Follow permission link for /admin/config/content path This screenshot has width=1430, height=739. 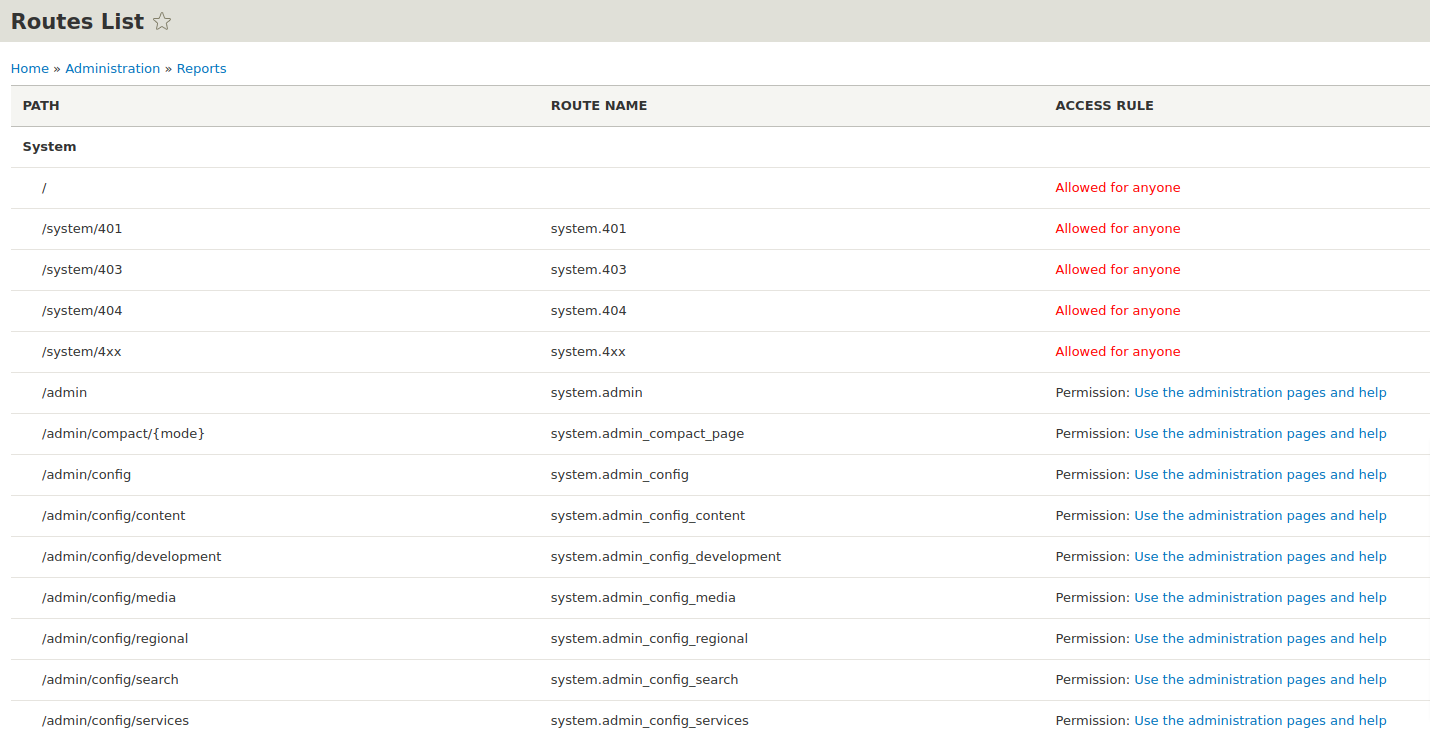[1259, 516]
